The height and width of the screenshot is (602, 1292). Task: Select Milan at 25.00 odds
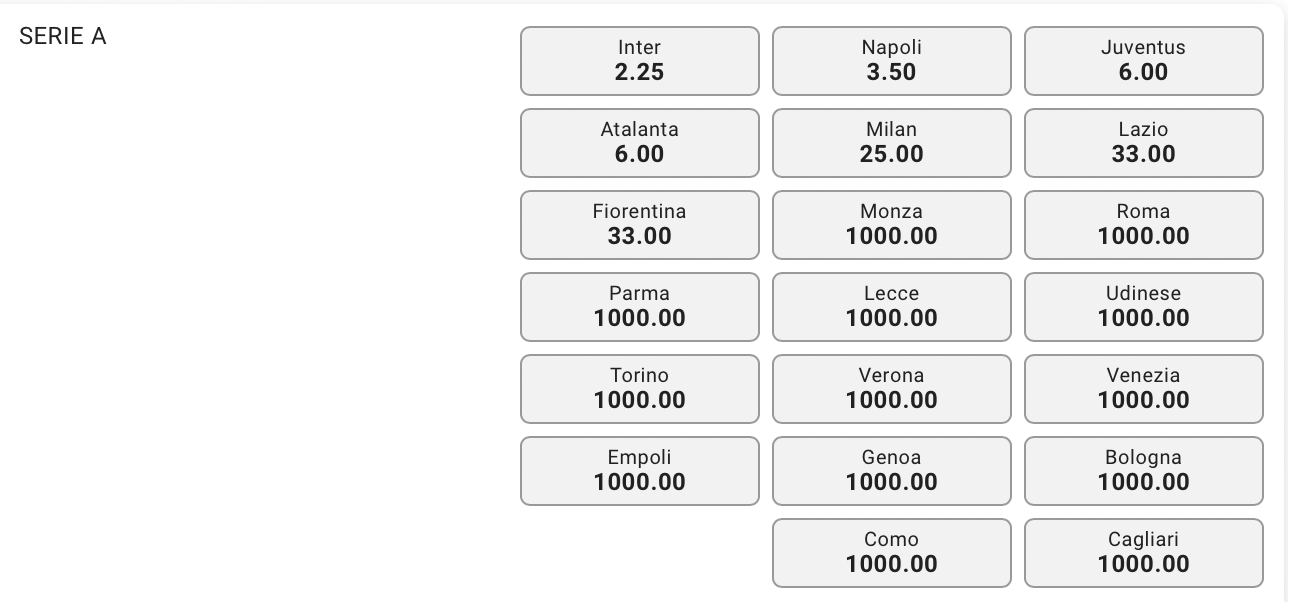pyautogui.click(x=892, y=143)
